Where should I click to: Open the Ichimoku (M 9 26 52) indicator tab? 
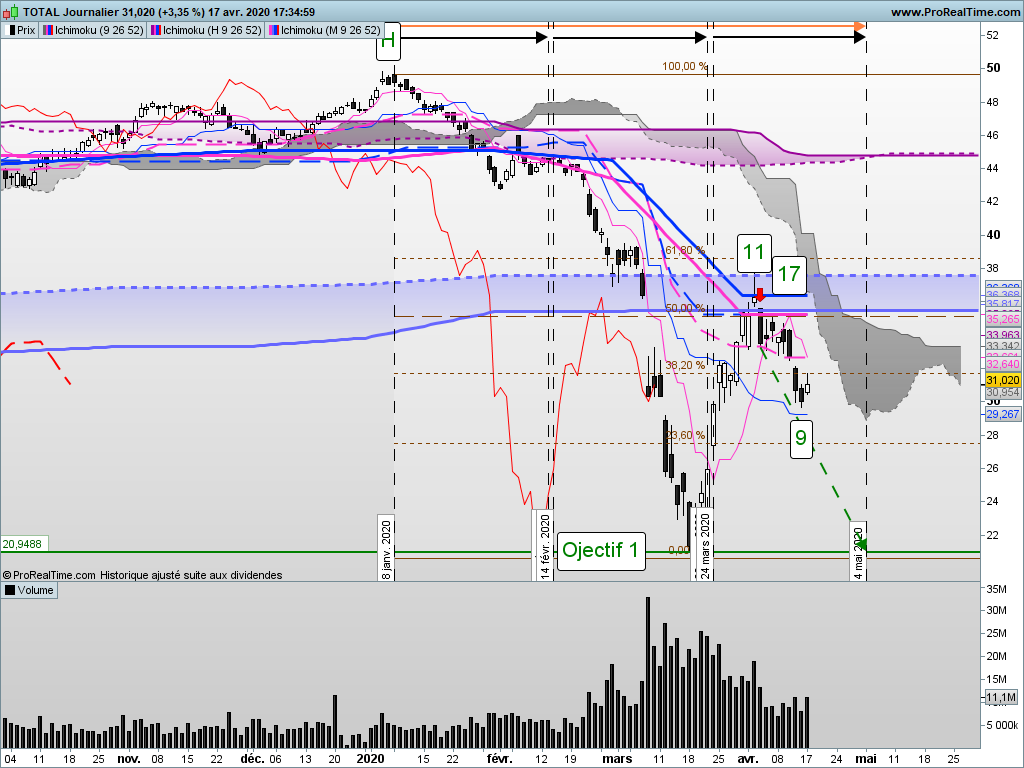coord(324,30)
